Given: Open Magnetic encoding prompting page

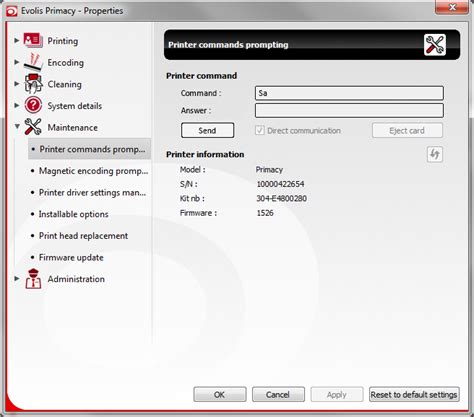Looking at the screenshot, I should point(93,171).
